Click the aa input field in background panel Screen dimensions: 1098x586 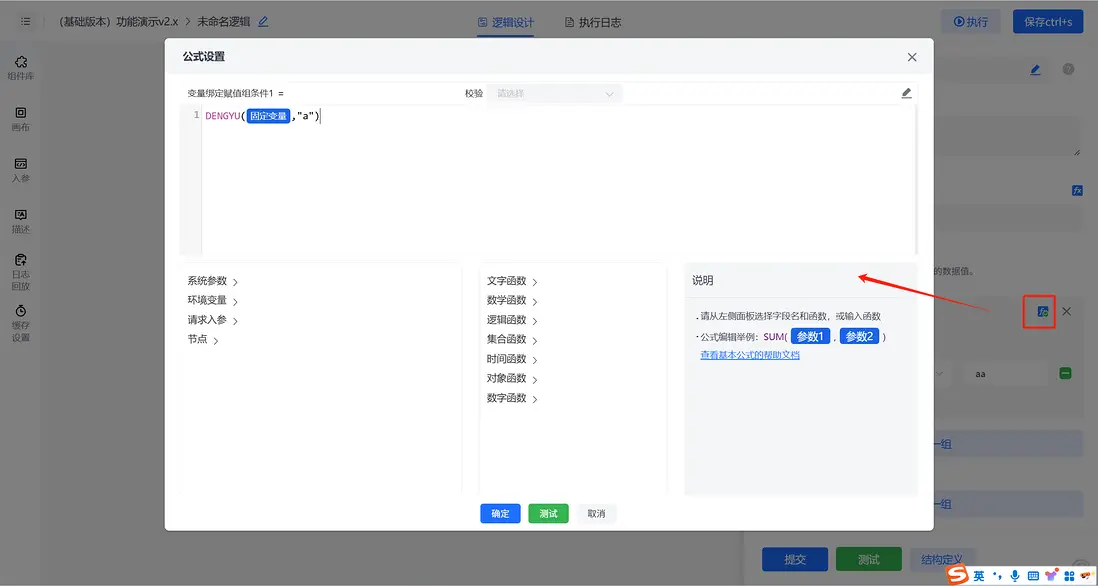[1006, 374]
